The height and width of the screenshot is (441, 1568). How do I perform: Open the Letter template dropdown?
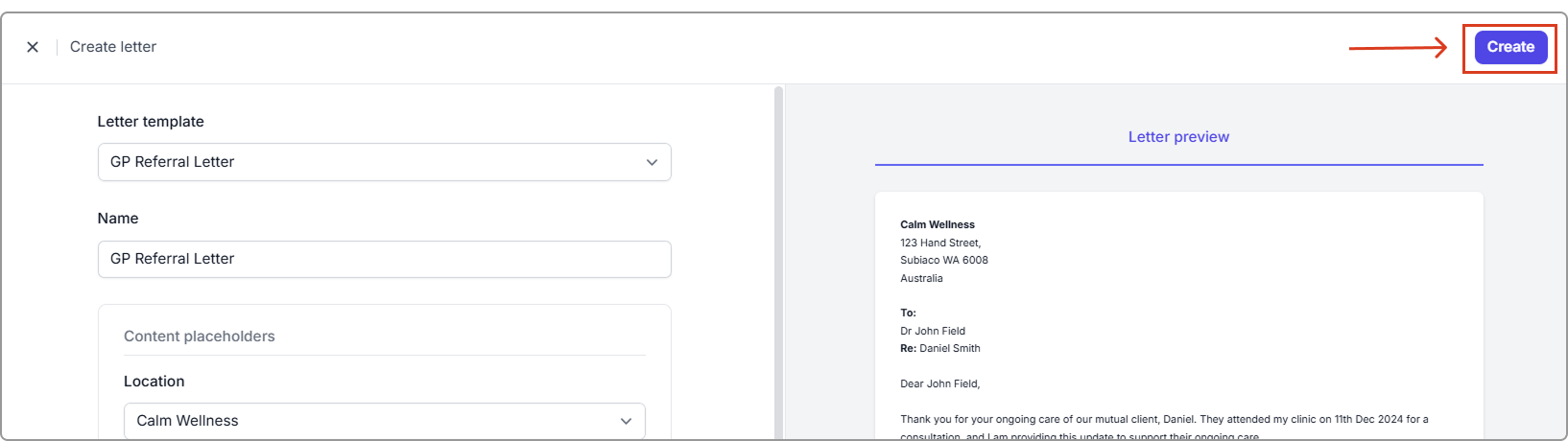[384, 162]
